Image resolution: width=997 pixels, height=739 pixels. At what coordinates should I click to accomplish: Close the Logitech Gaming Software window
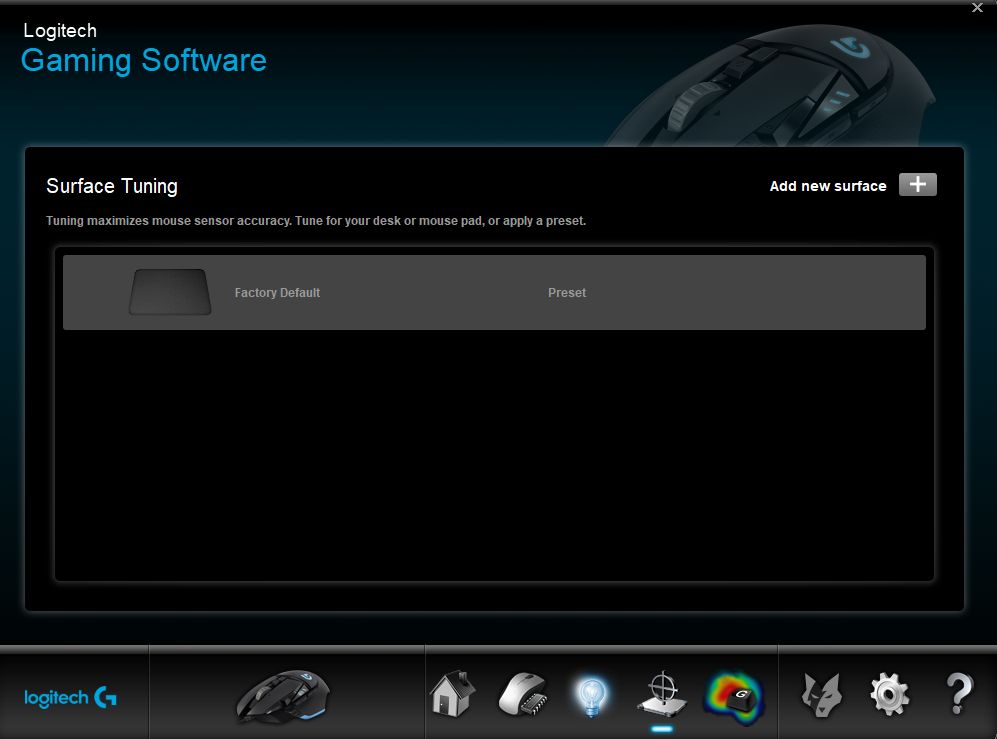(x=977, y=8)
